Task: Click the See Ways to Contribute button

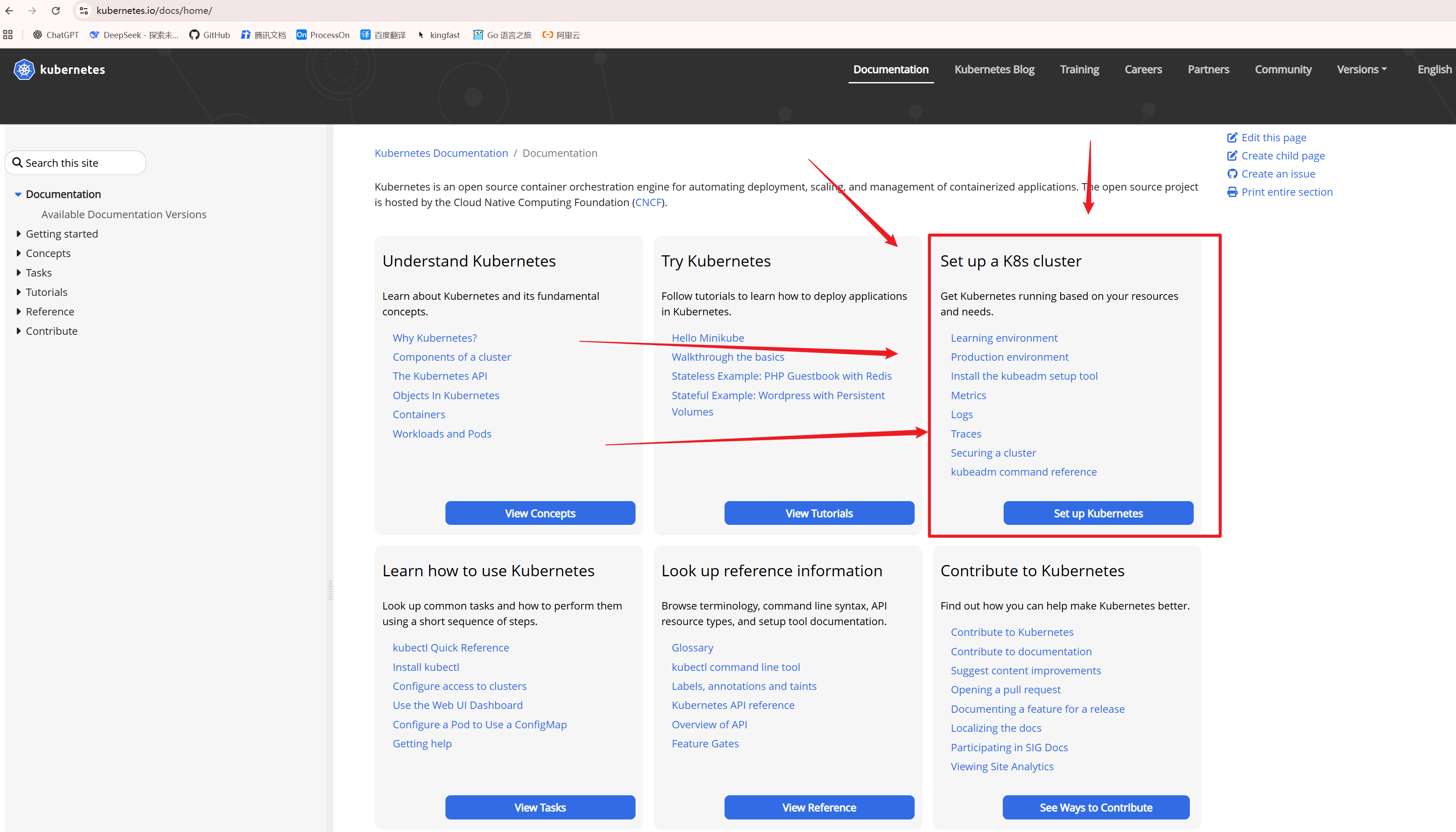Action: point(1096,807)
